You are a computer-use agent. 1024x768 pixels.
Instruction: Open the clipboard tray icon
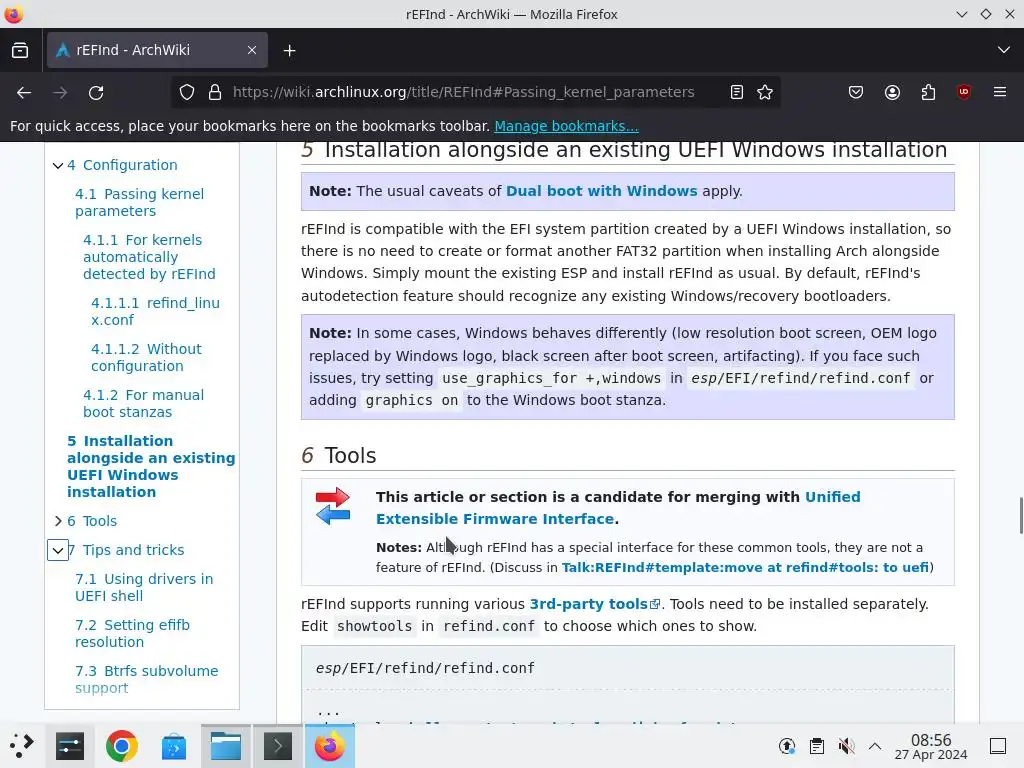click(x=816, y=746)
